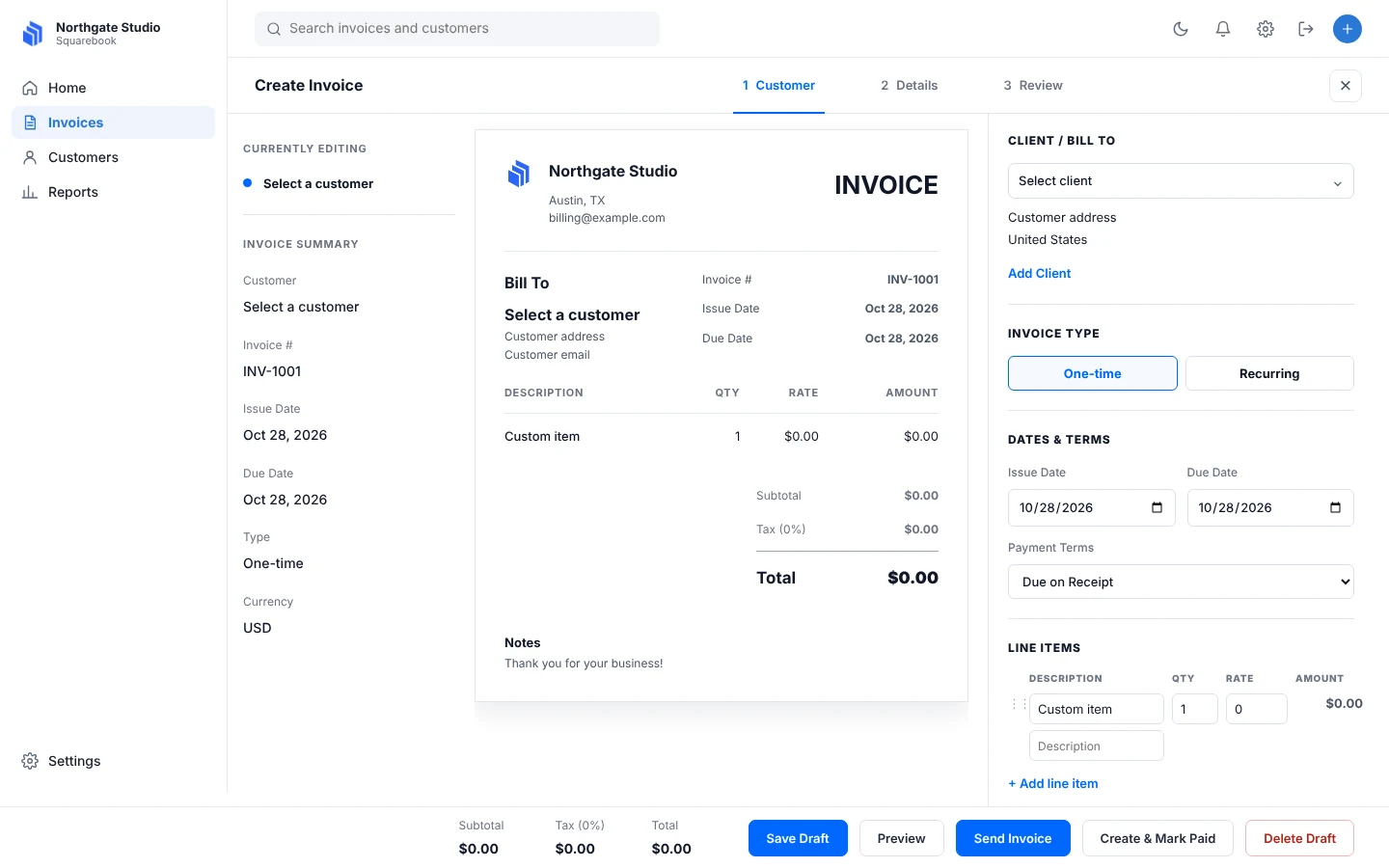This screenshot has width=1389, height=868.
Task: Open notifications bell
Action: click(x=1223, y=29)
